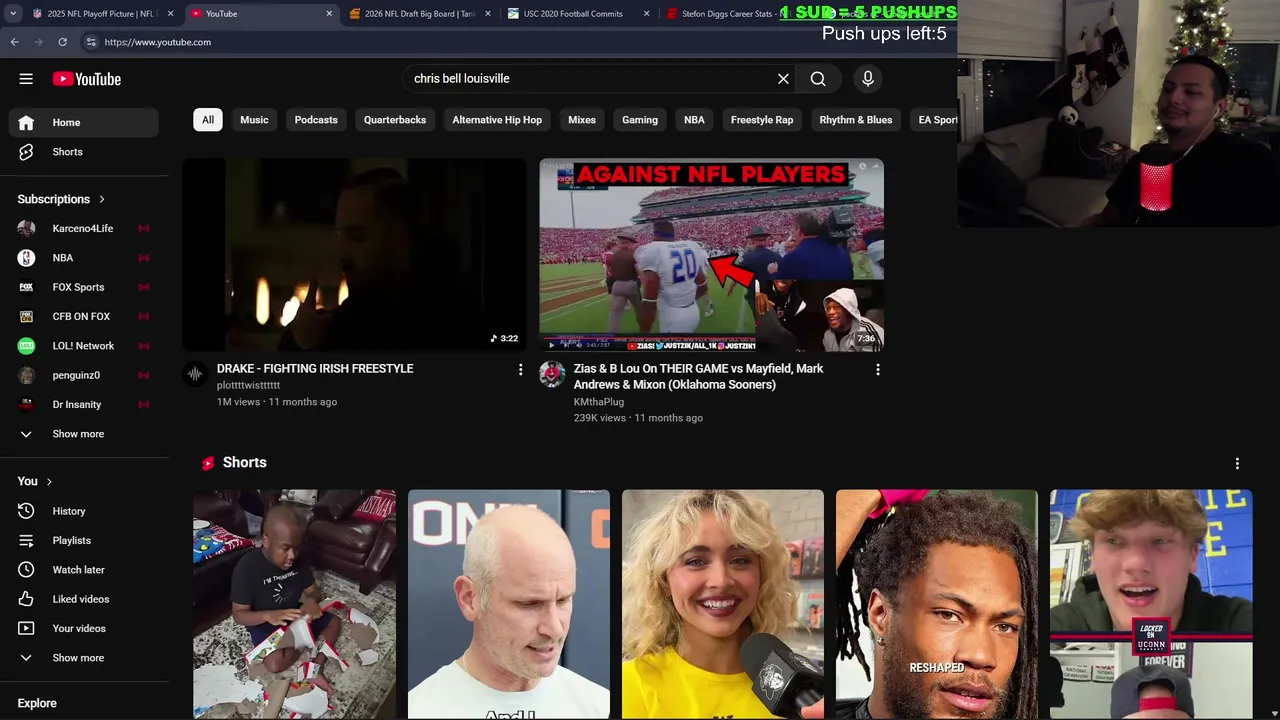
Task: Select the Rhythm & Blues chip
Action: [856, 120]
